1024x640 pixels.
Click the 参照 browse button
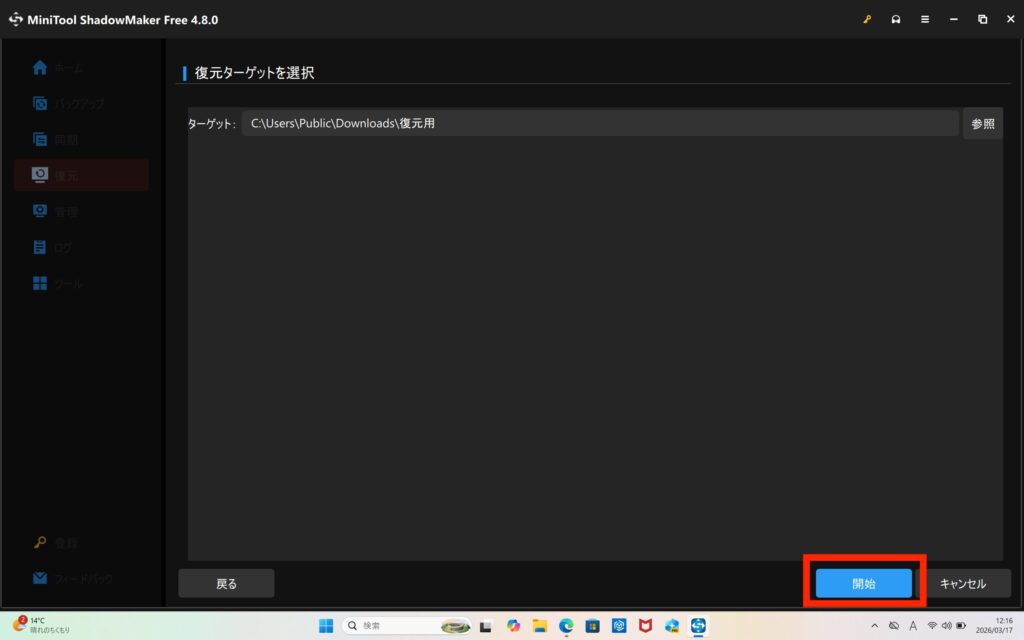[x=982, y=124]
